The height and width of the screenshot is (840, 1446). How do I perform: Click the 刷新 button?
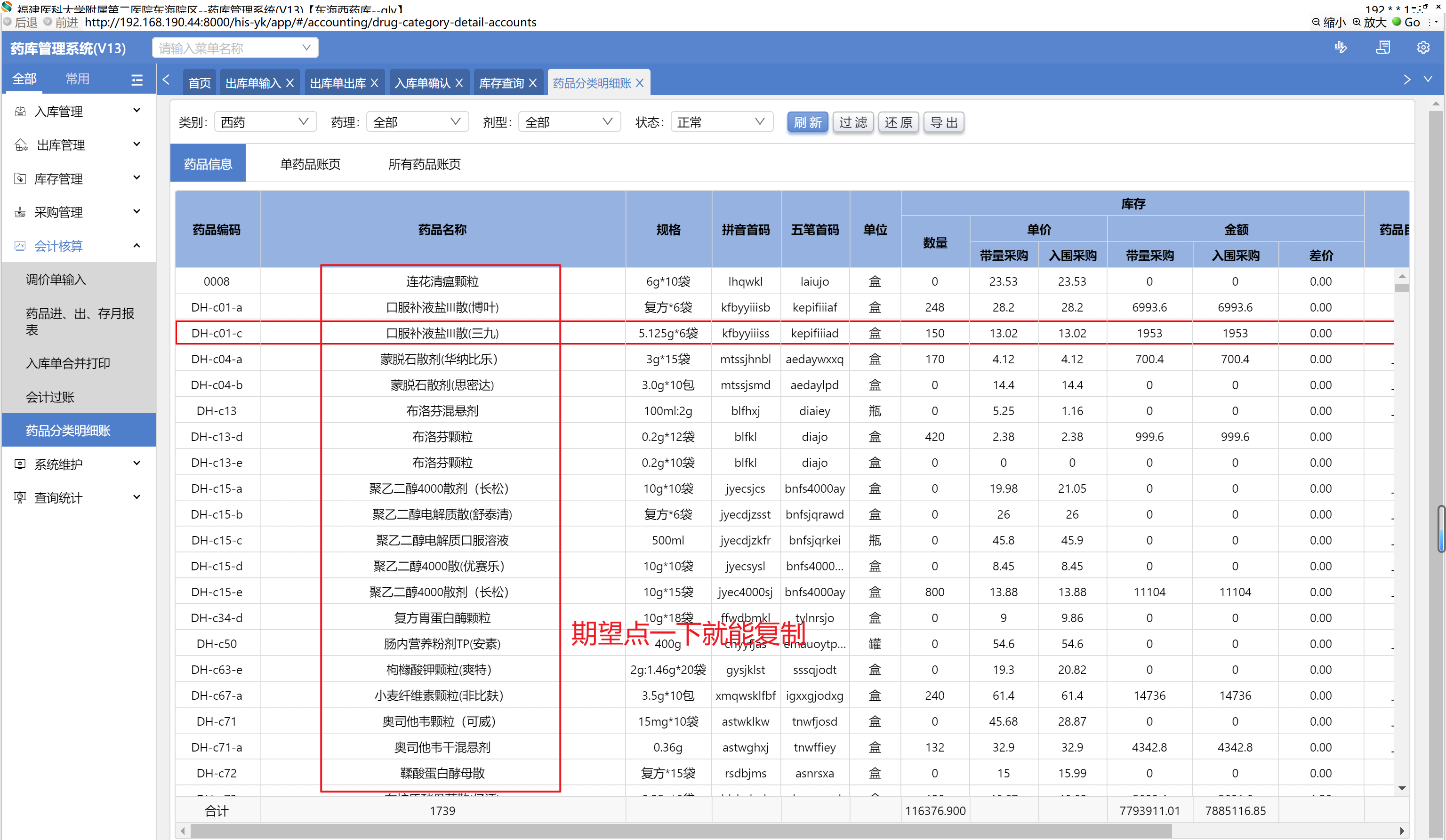pos(807,122)
